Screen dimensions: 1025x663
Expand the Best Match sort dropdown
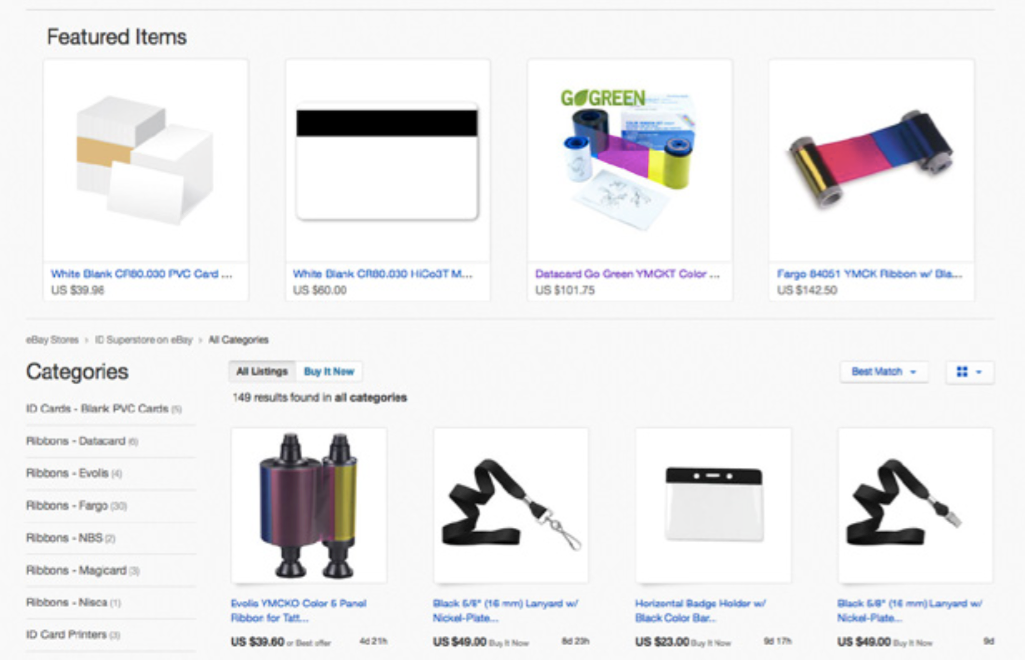tap(884, 372)
